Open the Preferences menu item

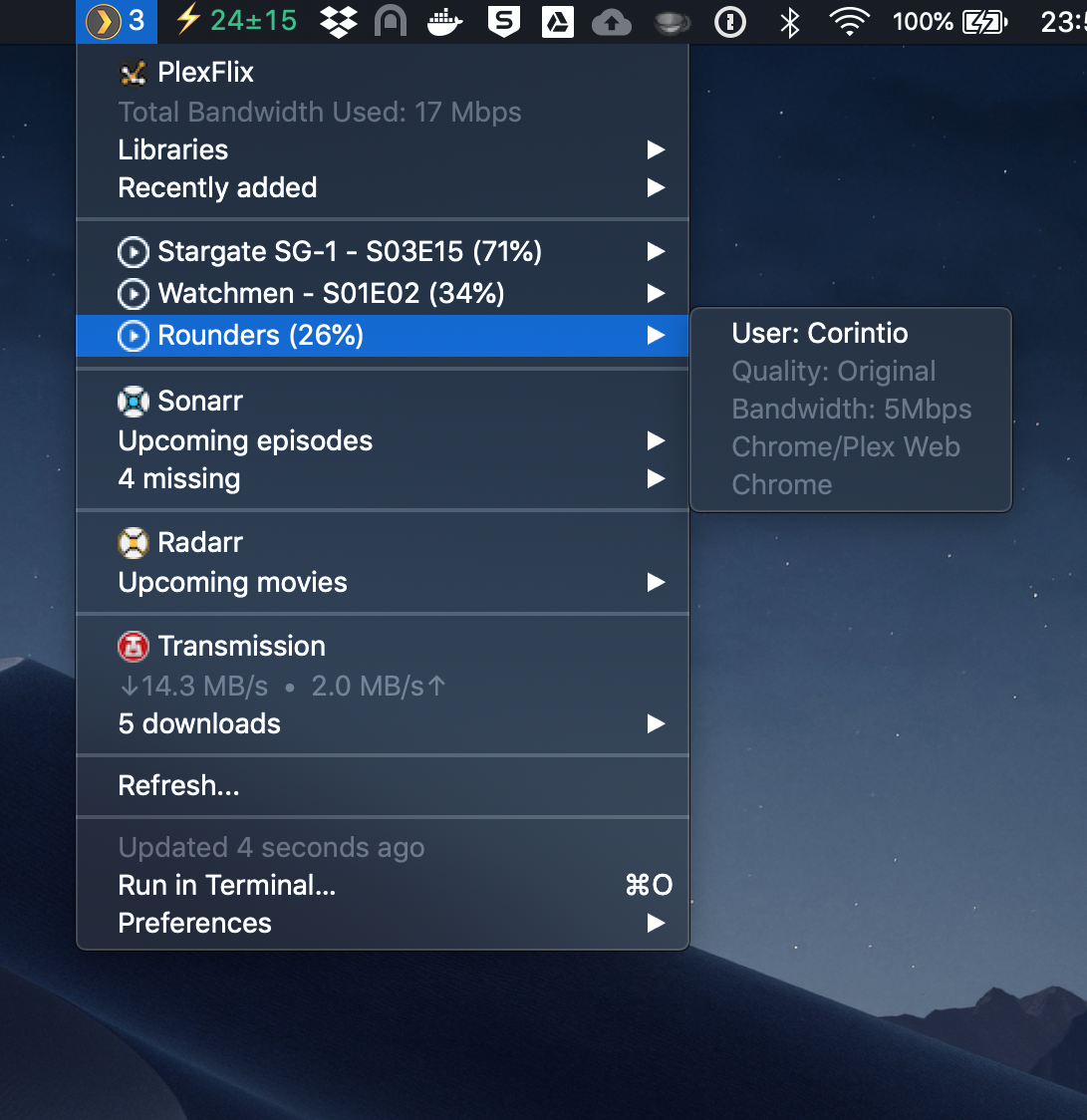pos(382,923)
